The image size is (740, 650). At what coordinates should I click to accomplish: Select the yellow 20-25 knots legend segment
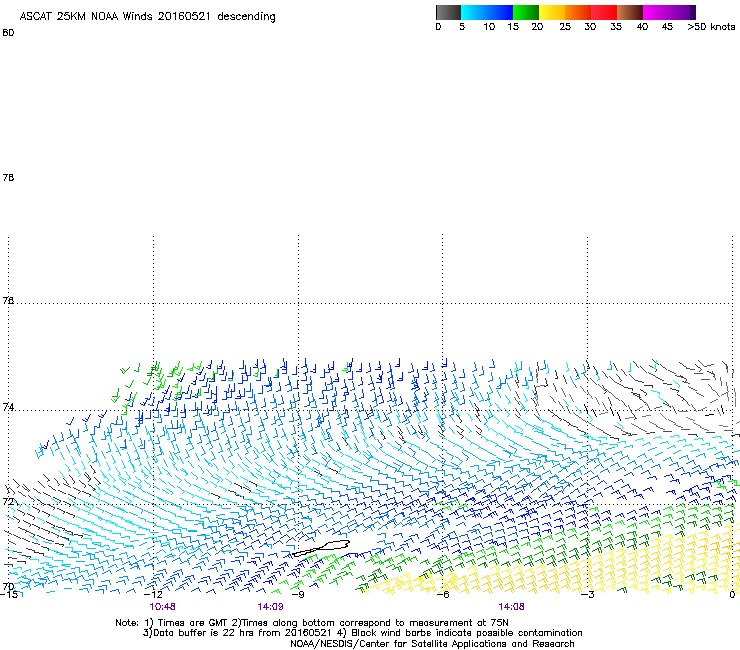(x=552, y=12)
